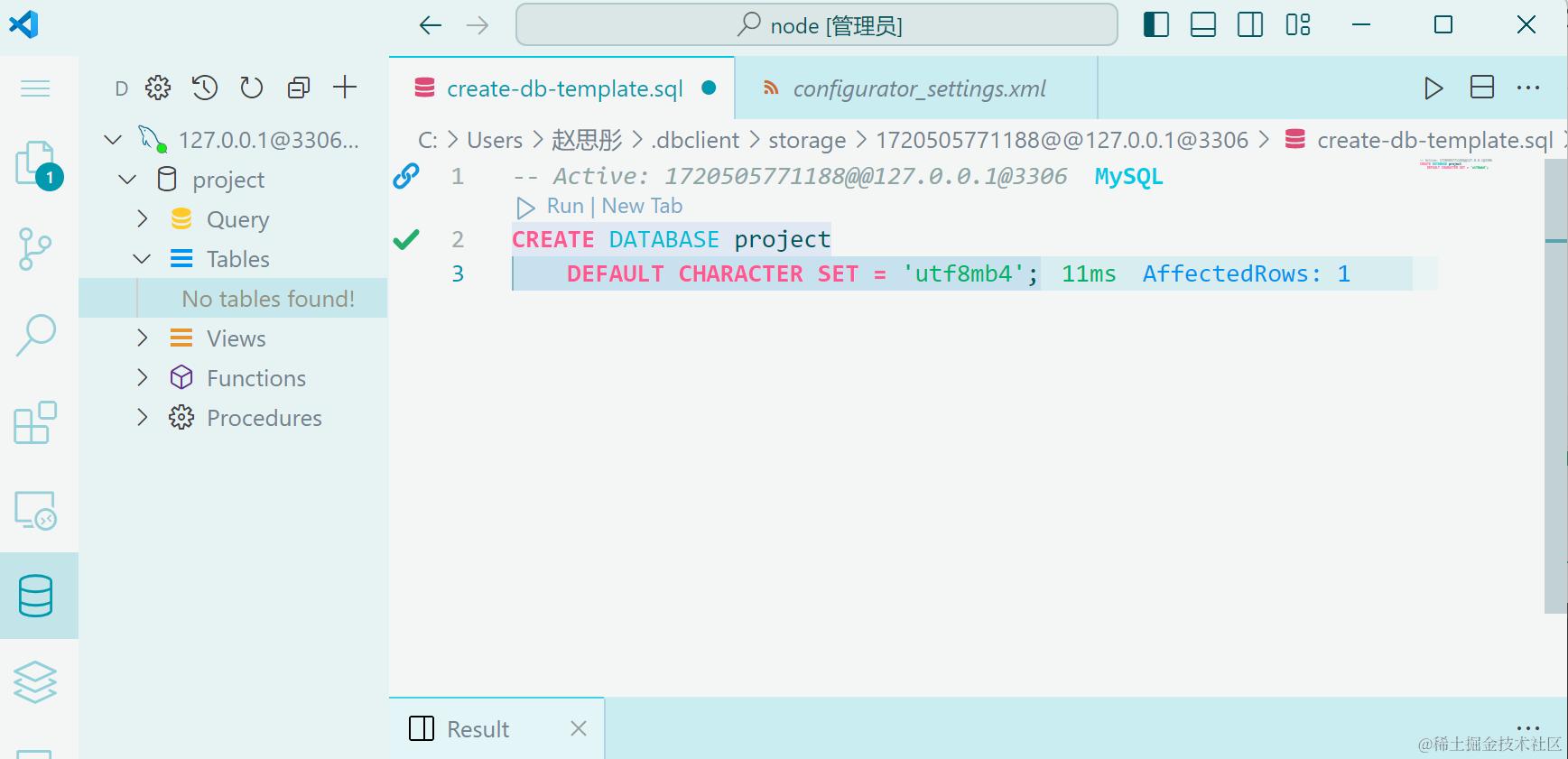This screenshot has width=1568, height=759.
Task: Run the SQL file with play icon
Action: pyautogui.click(x=1433, y=88)
